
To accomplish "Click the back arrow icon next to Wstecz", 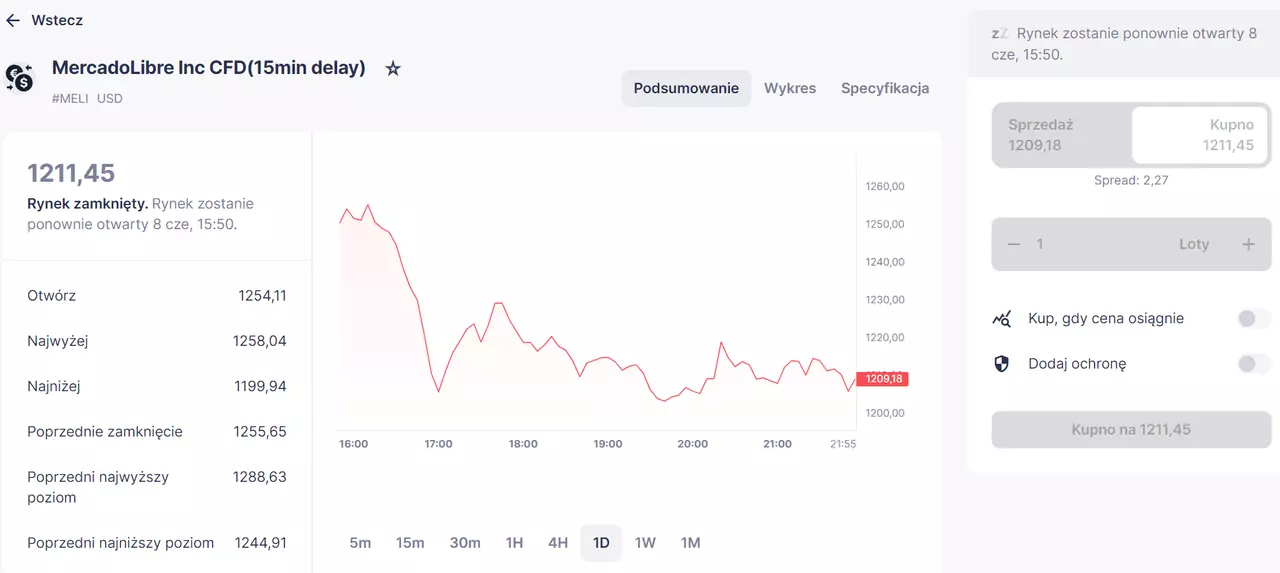I will 13,20.
